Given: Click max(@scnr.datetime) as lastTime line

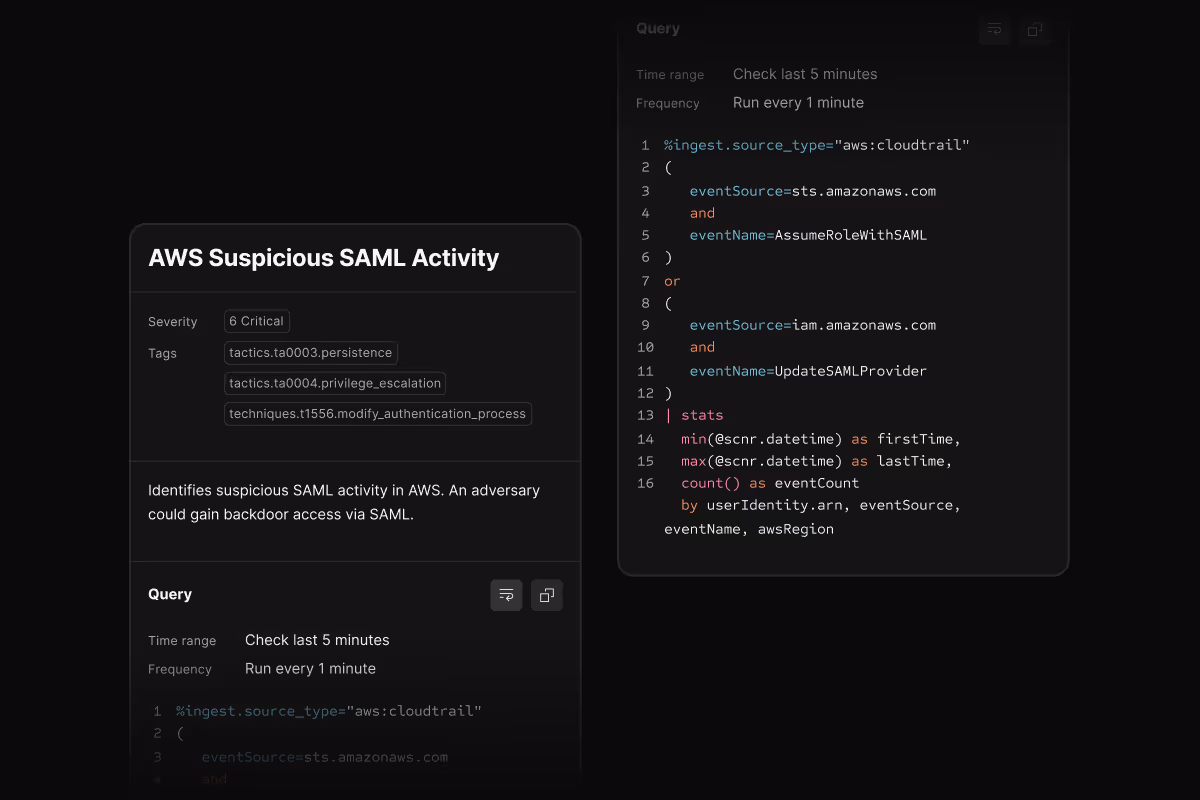Looking at the screenshot, I should 817,461.
